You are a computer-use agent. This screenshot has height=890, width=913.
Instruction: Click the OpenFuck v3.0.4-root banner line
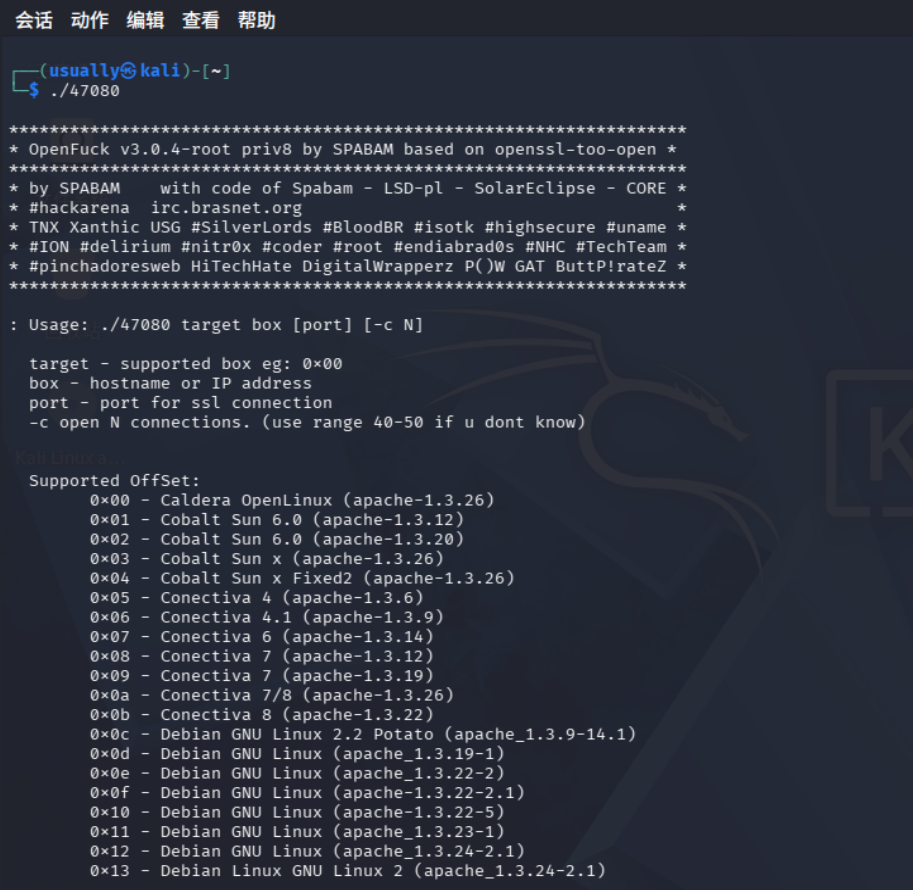(343, 149)
